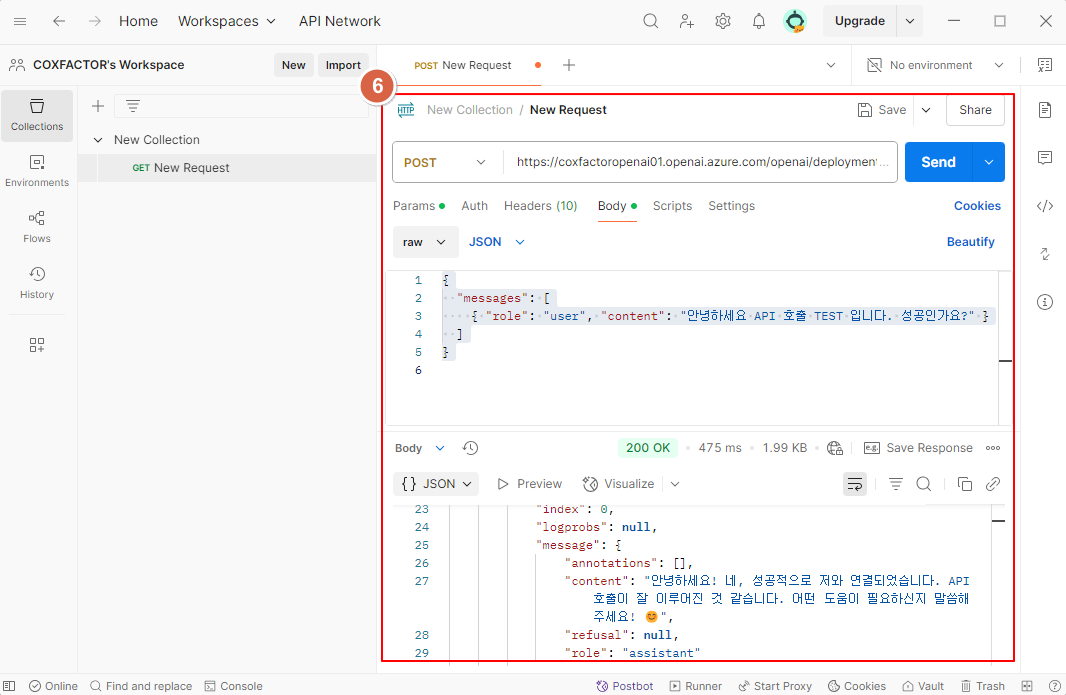
Task: Open the Collections sidebar panel
Action: (x=37, y=116)
